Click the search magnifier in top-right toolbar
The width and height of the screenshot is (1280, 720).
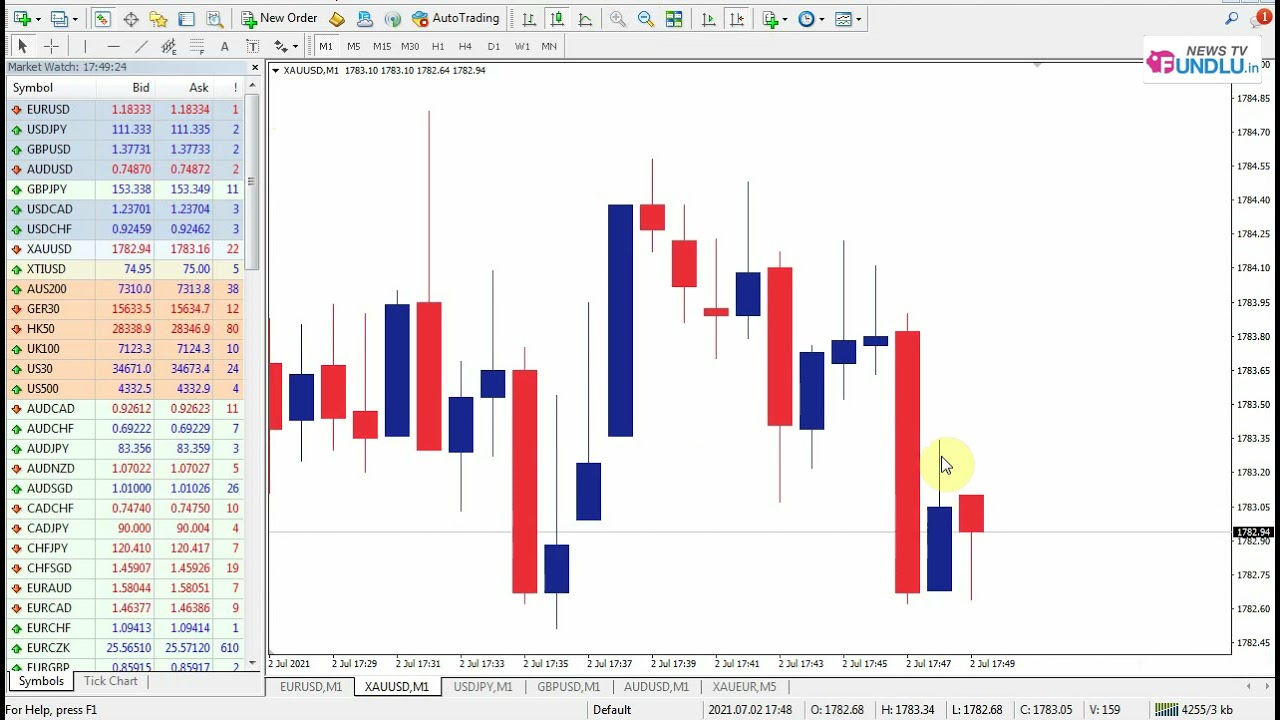pos(1231,18)
